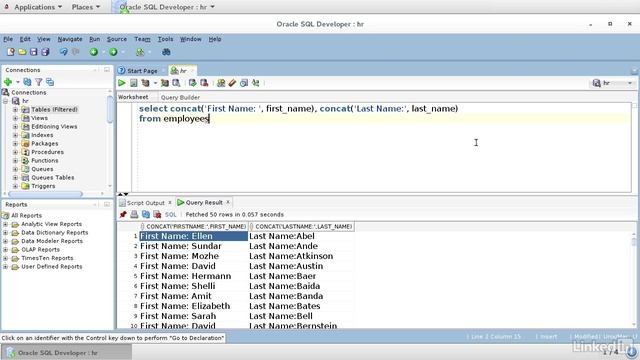This screenshot has height=360, width=640.
Task: Click the Clear eraser icon in worksheet toolbar
Action: pyautogui.click(x=232, y=83)
